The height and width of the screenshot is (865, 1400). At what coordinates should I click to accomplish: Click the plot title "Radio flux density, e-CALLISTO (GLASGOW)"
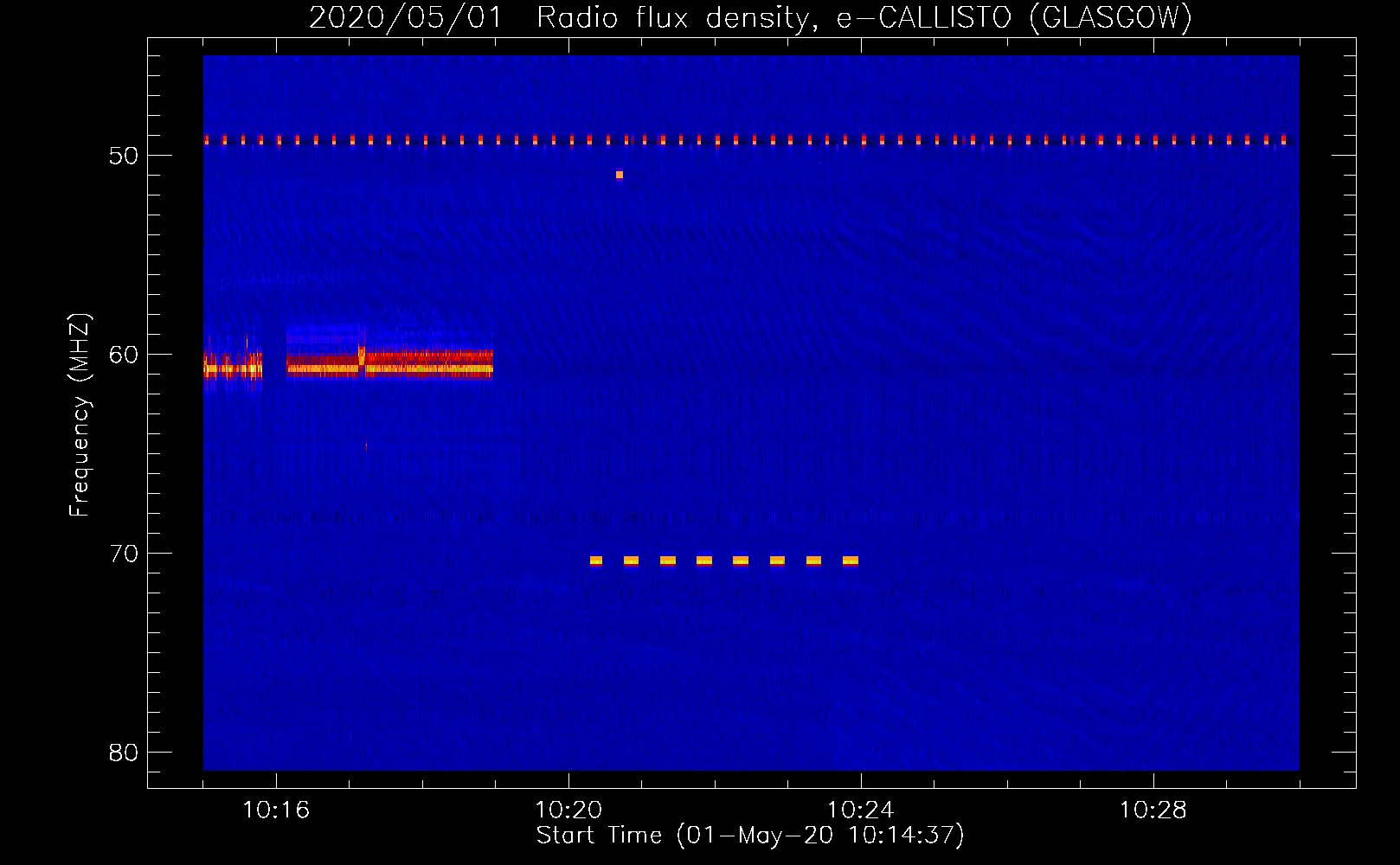[x=864, y=17]
